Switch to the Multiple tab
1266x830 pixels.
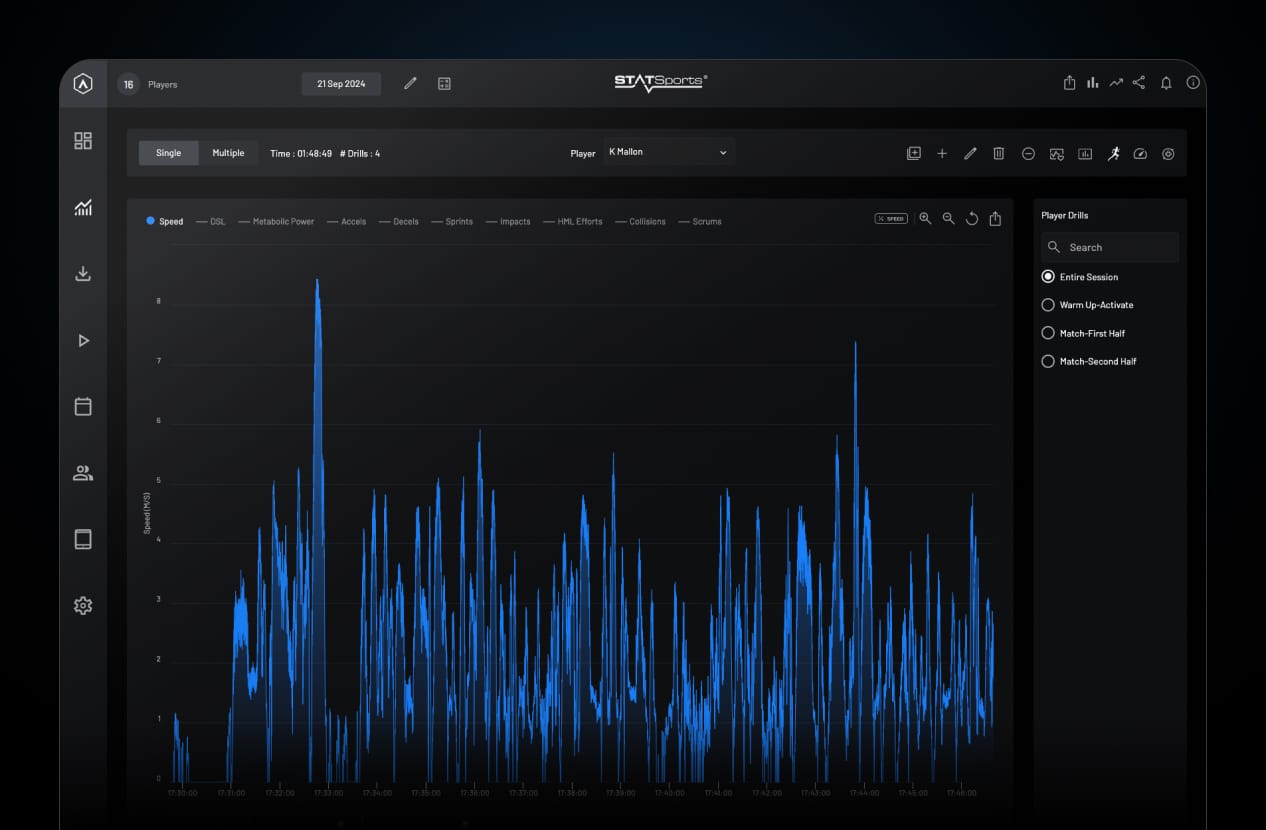[228, 153]
